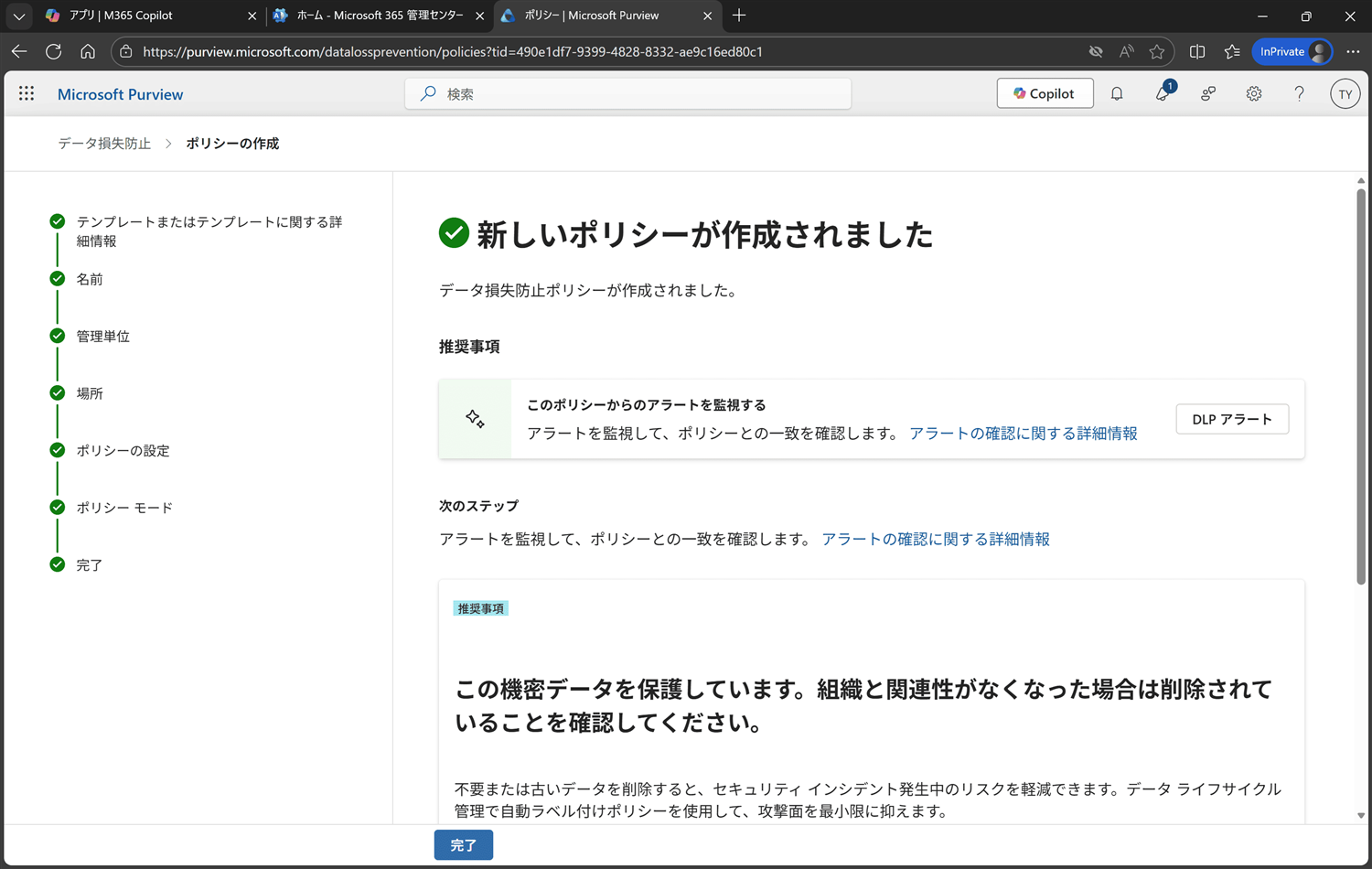Minimize the browser window
Viewport: 1372px width, 869px height.
(x=1262, y=16)
